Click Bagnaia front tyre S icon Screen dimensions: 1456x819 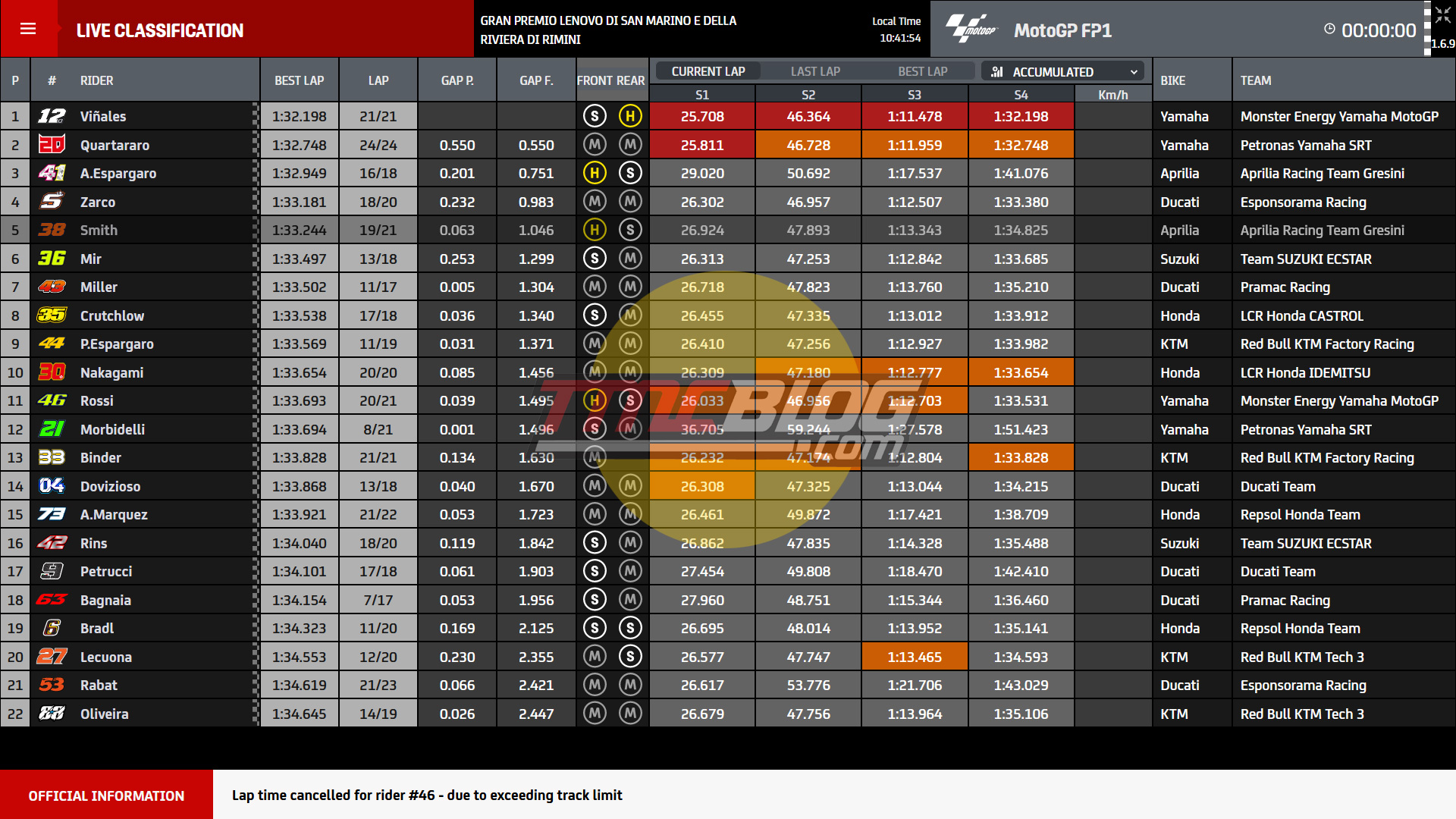[x=595, y=600]
